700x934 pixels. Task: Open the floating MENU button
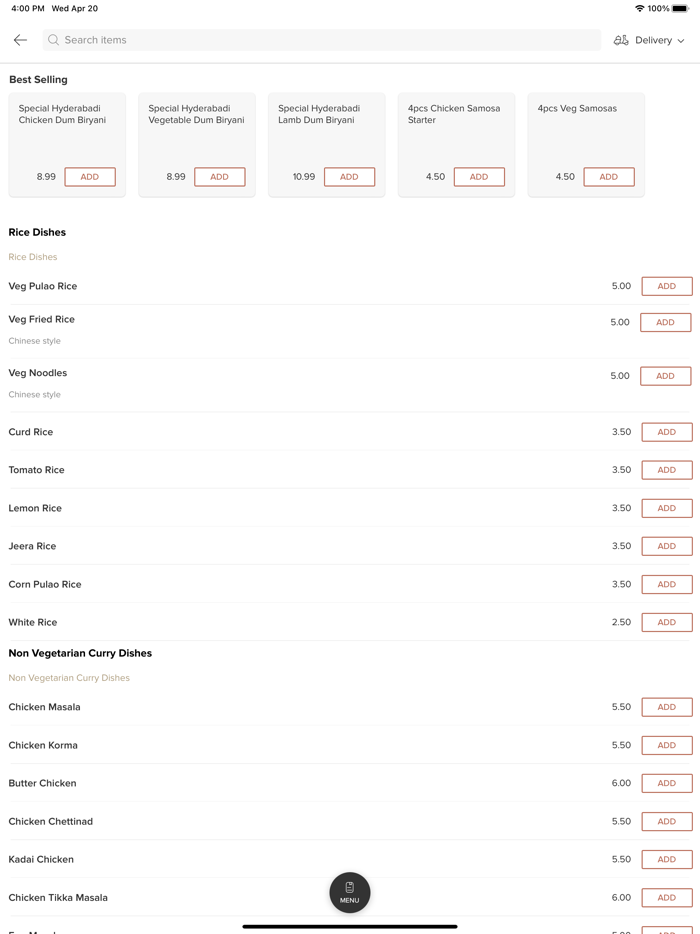[x=350, y=892]
